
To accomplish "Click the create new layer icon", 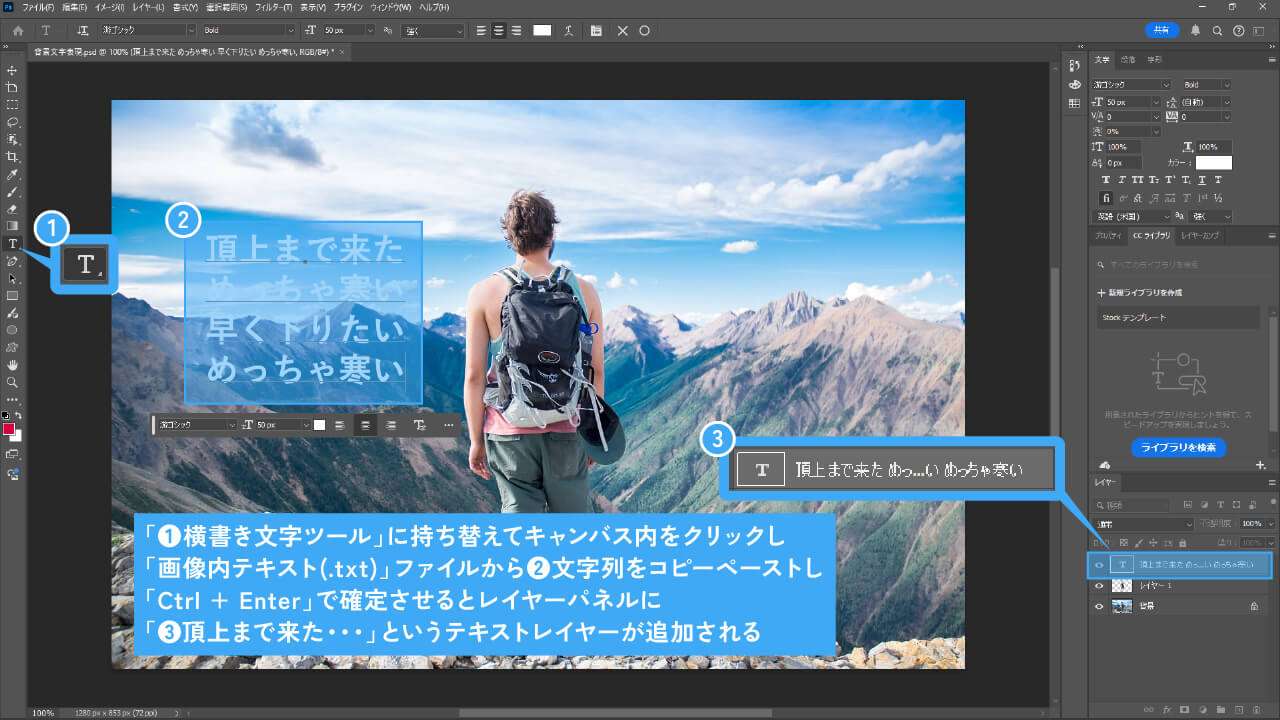I will coord(1240,709).
